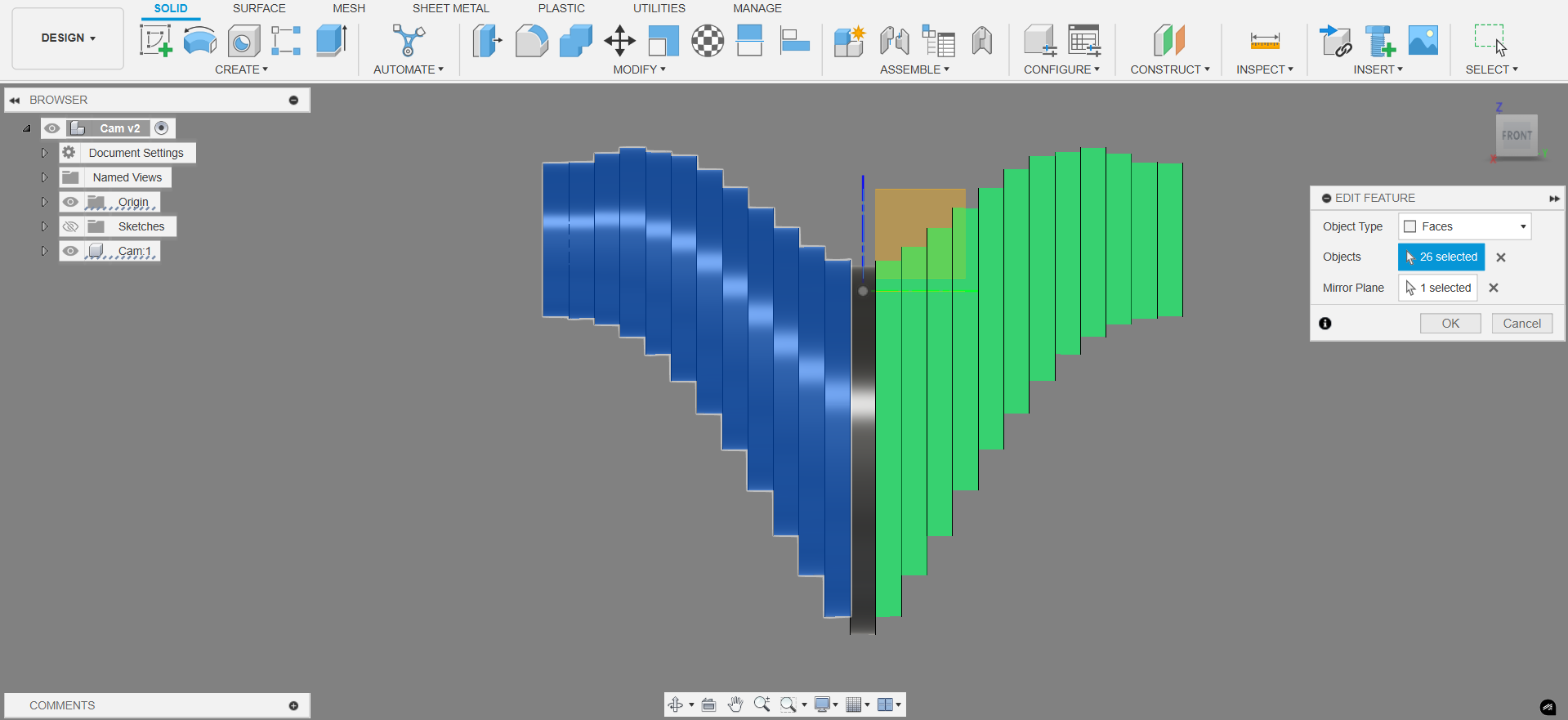The image size is (1568, 720).
Task: Open the MODIFY dropdown menu
Action: coord(639,69)
